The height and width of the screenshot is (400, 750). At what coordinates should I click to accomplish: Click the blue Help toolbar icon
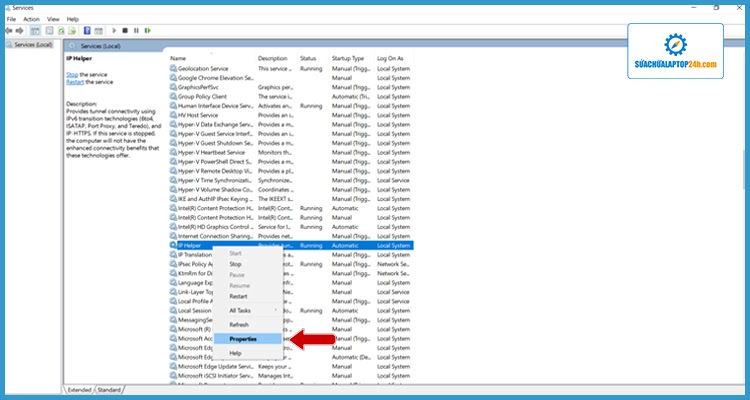tap(87, 31)
